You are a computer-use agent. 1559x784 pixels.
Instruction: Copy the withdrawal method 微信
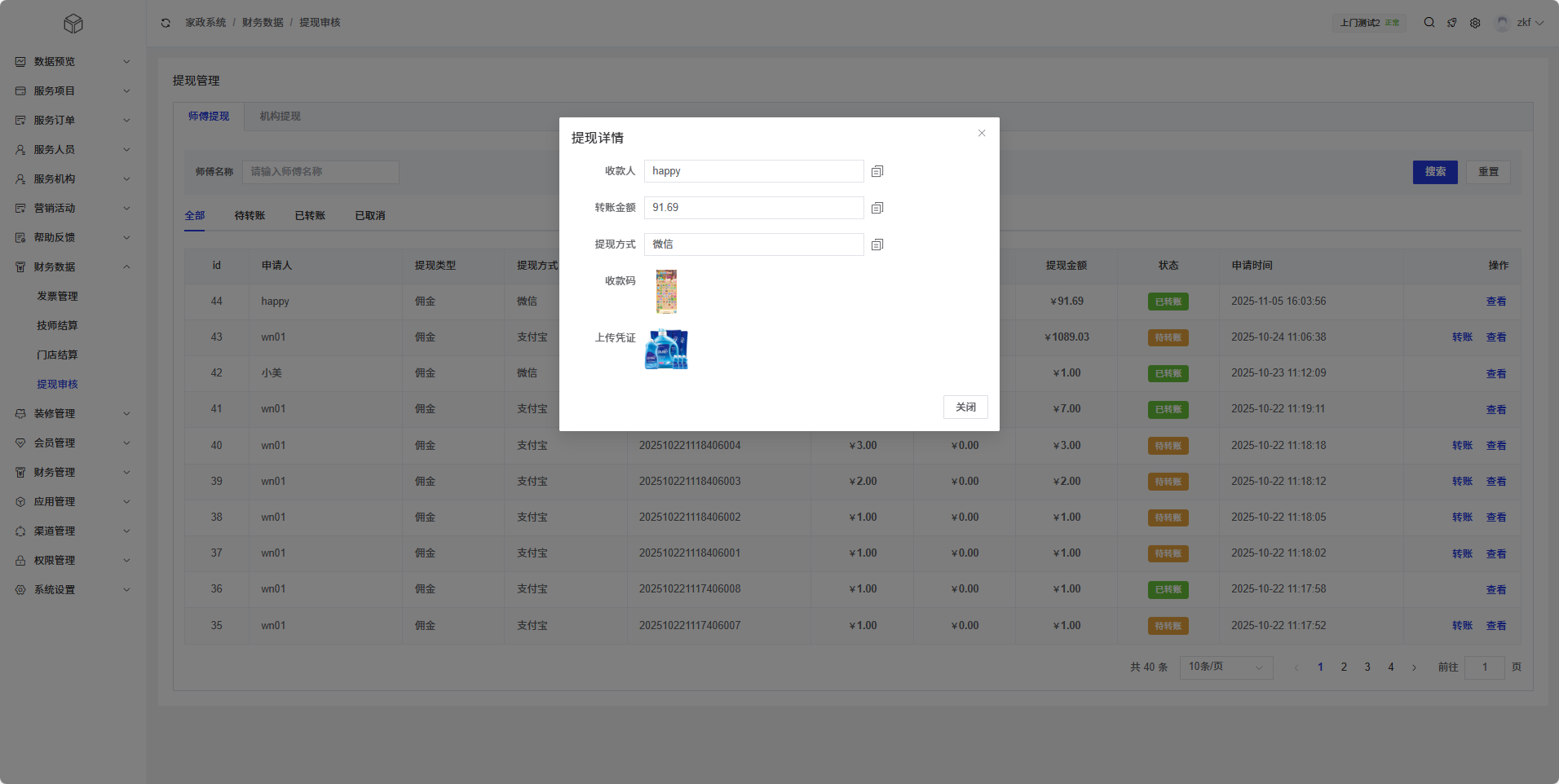click(x=877, y=244)
